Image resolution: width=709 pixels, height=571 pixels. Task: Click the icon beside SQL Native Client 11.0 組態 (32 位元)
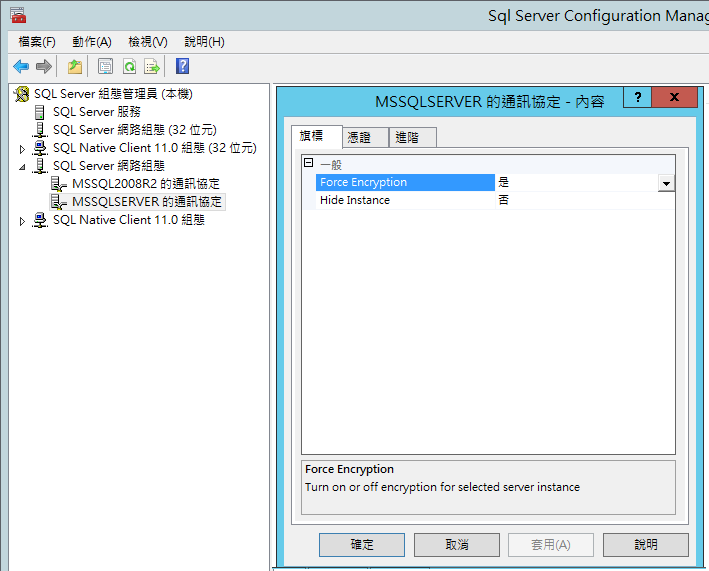coord(40,148)
